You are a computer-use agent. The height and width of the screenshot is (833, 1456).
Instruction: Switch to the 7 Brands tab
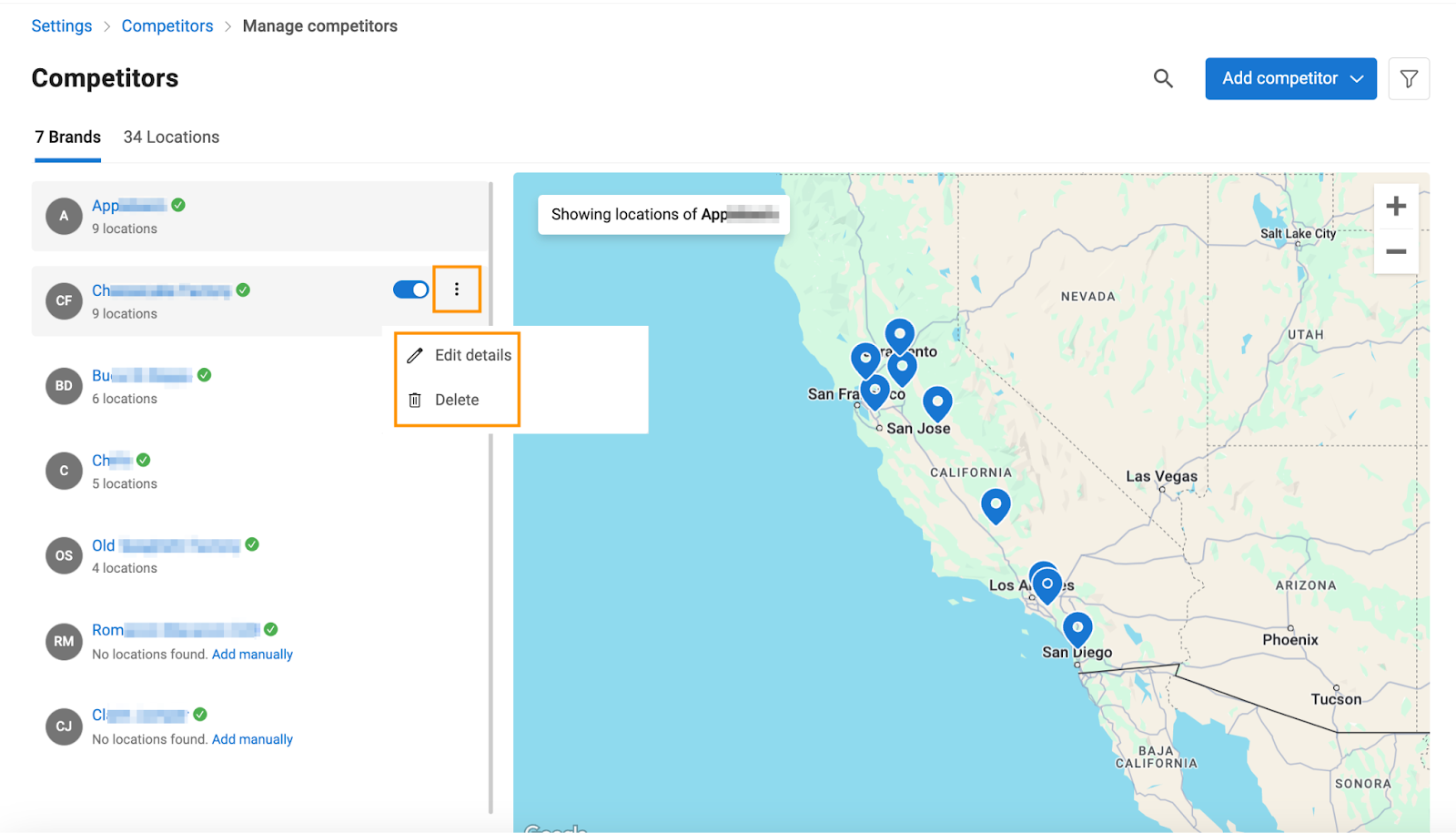pyautogui.click(x=68, y=137)
